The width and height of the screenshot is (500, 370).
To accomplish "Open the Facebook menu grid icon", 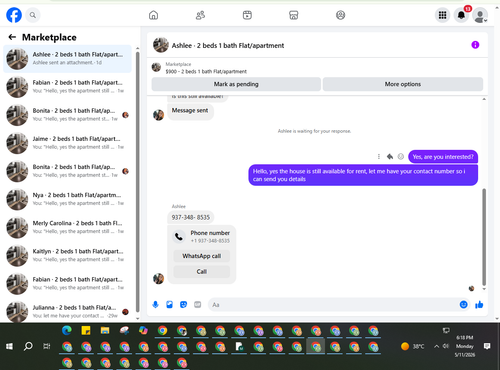I will pos(442,15).
